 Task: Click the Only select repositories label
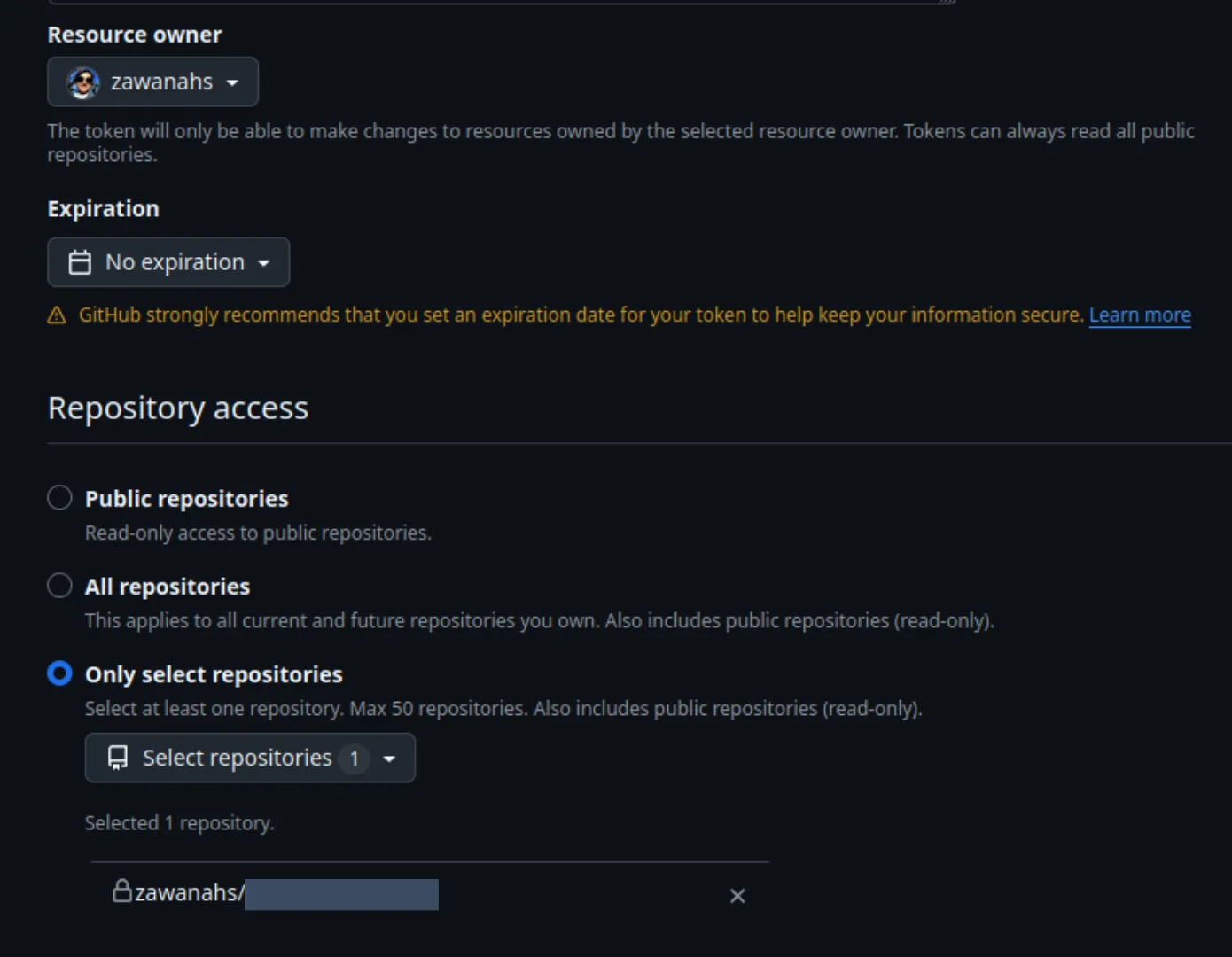(x=214, y=674)
